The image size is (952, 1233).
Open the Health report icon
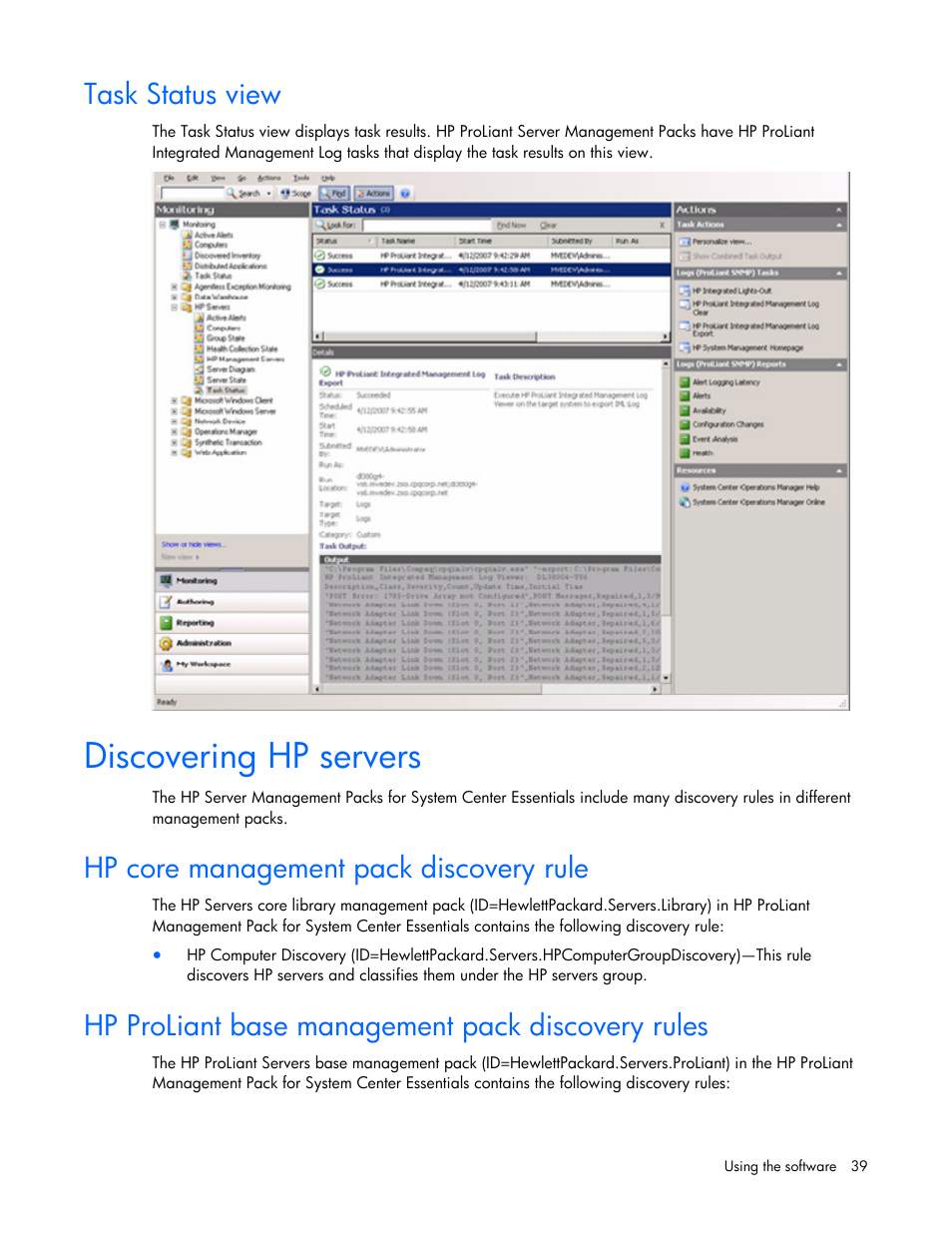tap(686, 452)
